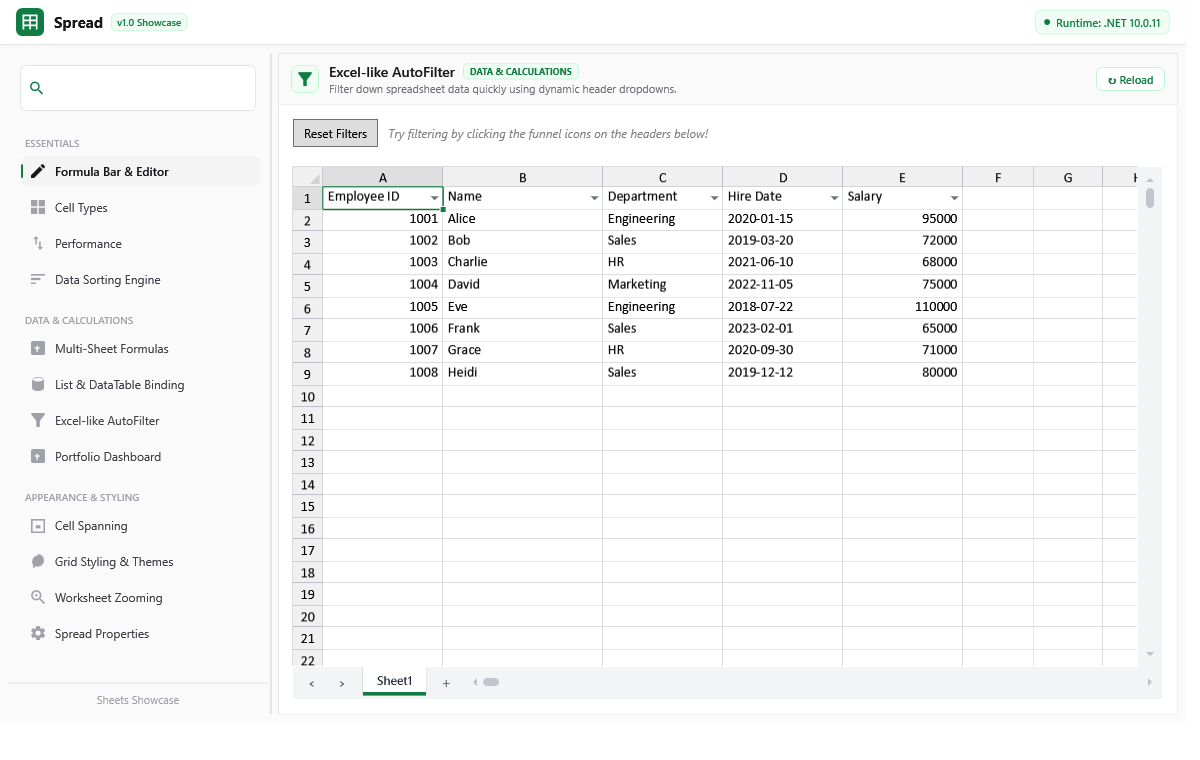Click the green Spread app logo icon
Image resolution: width=1200 pixels, height=760 pixels.
tap(30, 22)
